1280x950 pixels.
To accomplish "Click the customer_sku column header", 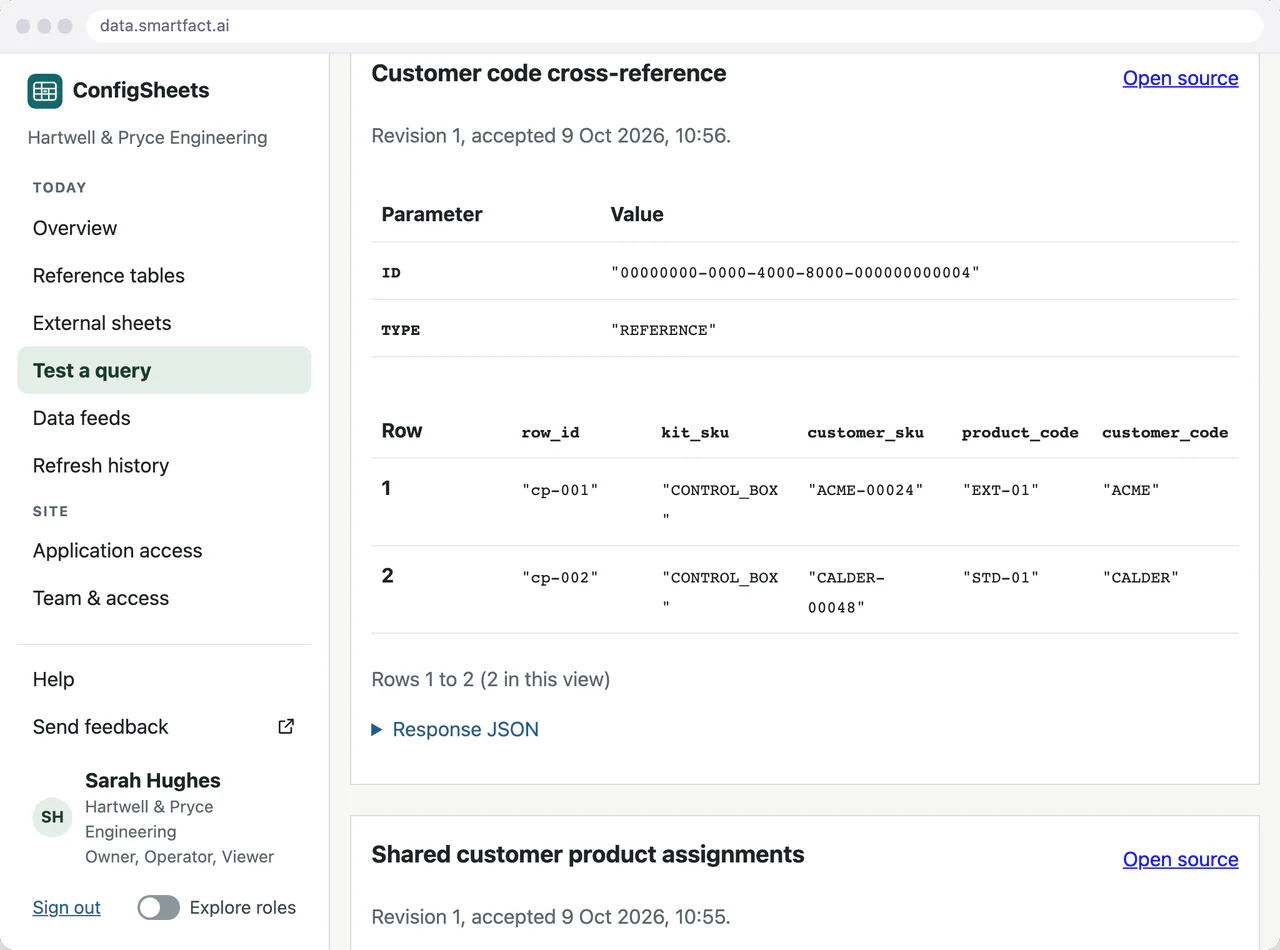I will pos(866,433).
